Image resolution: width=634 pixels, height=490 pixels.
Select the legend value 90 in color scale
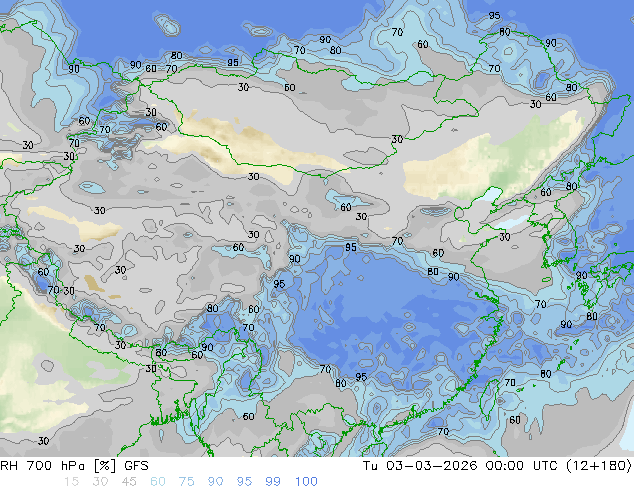point(215,482)
